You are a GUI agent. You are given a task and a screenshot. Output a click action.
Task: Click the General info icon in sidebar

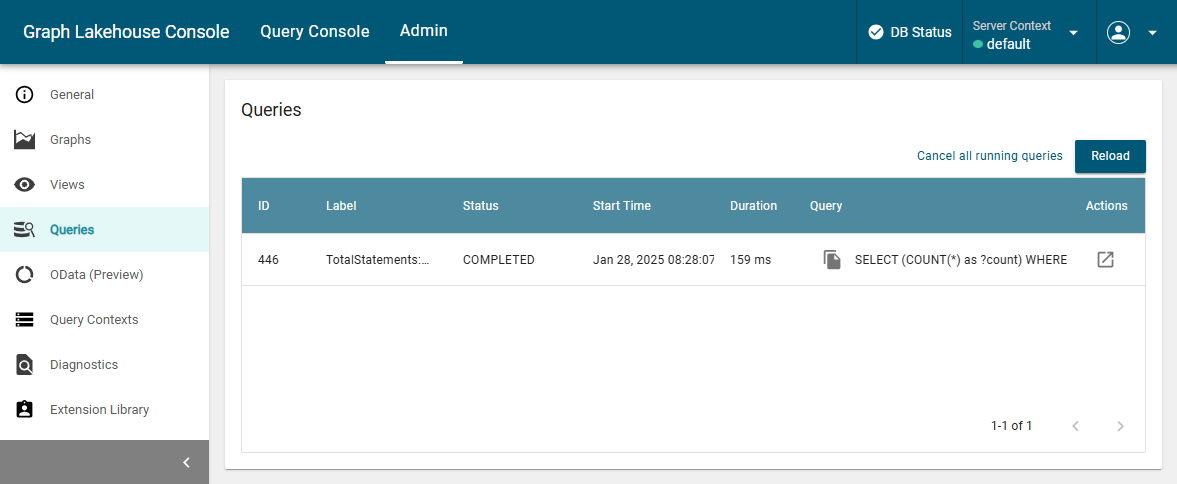pyautogui.click(x=25, y=95)
